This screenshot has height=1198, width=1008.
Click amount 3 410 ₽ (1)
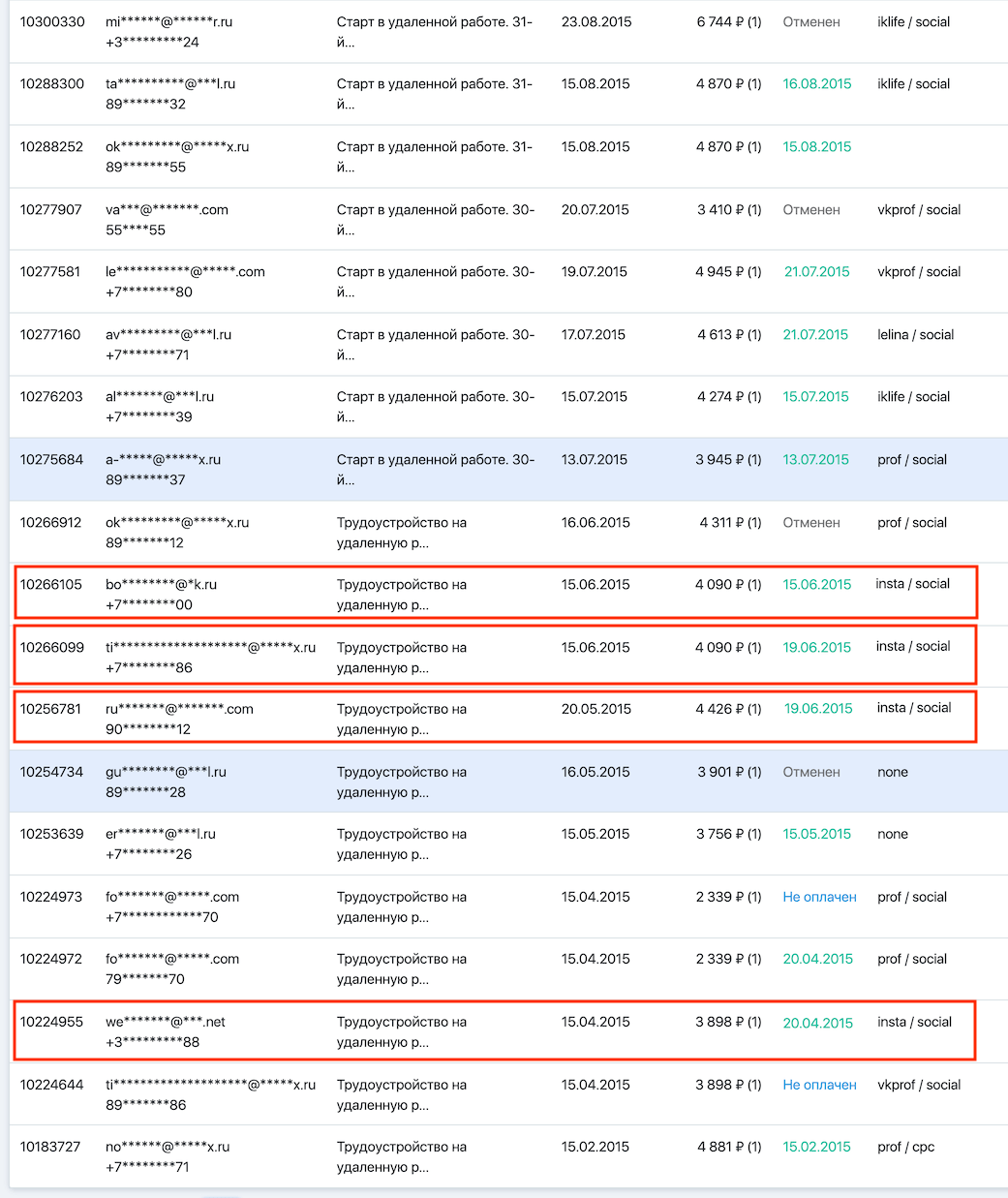tap(729, 209)
